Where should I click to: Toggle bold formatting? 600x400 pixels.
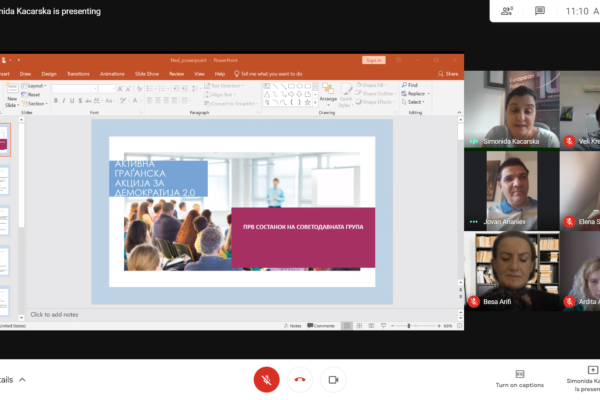(x=56, y=101)
